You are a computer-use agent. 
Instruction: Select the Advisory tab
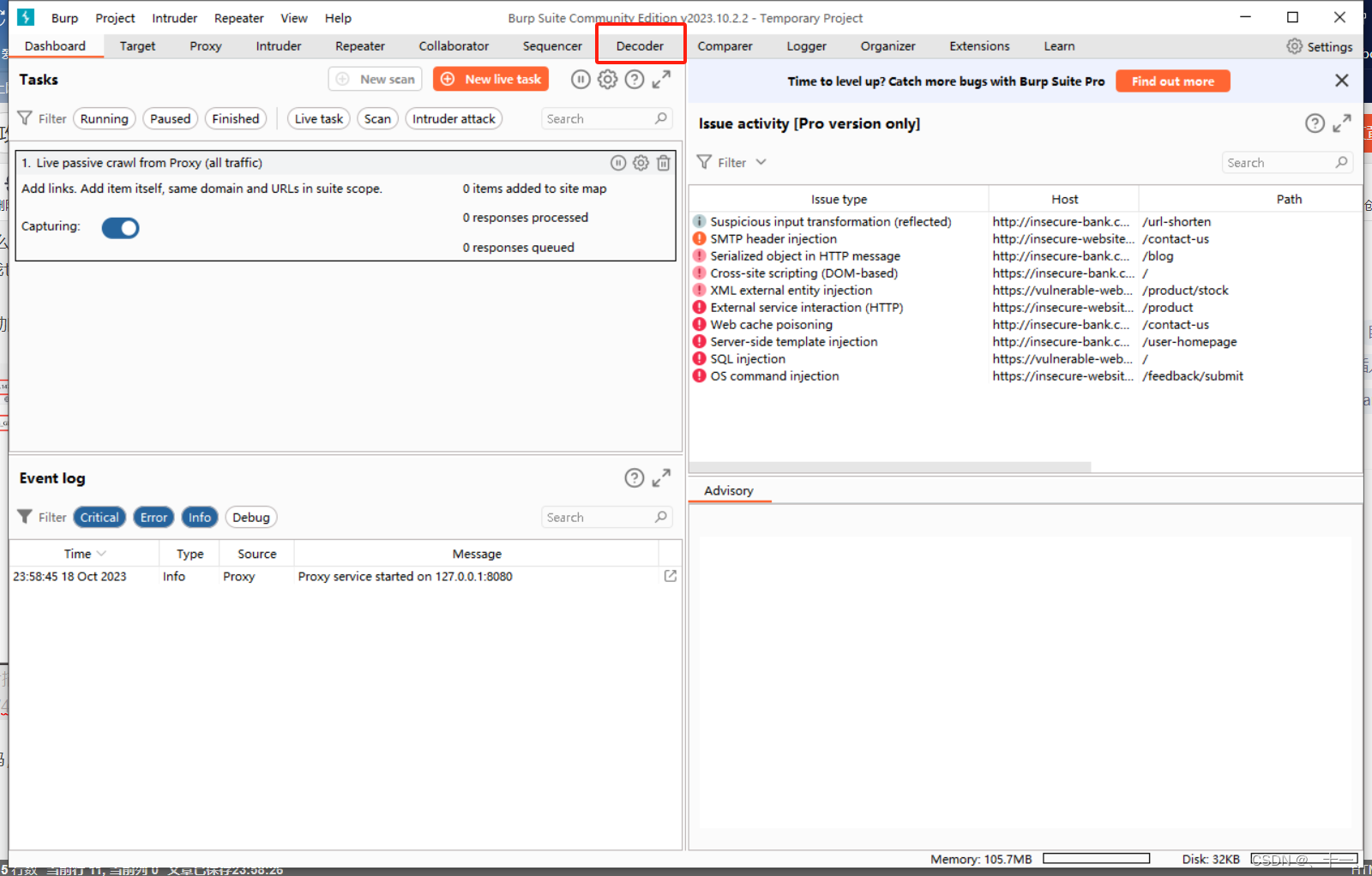729,490
